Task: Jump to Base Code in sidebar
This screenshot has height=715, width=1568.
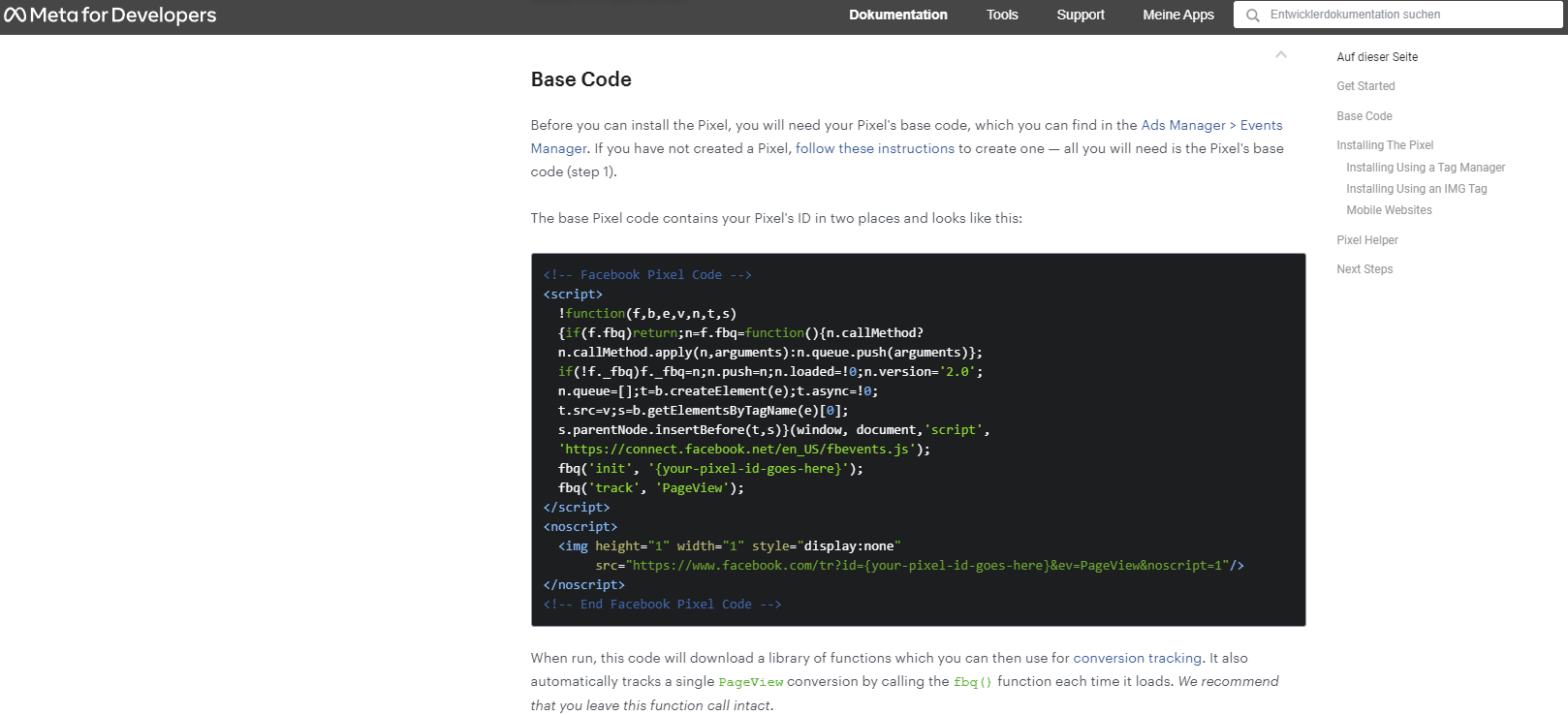Action: tap(1364, 116)
